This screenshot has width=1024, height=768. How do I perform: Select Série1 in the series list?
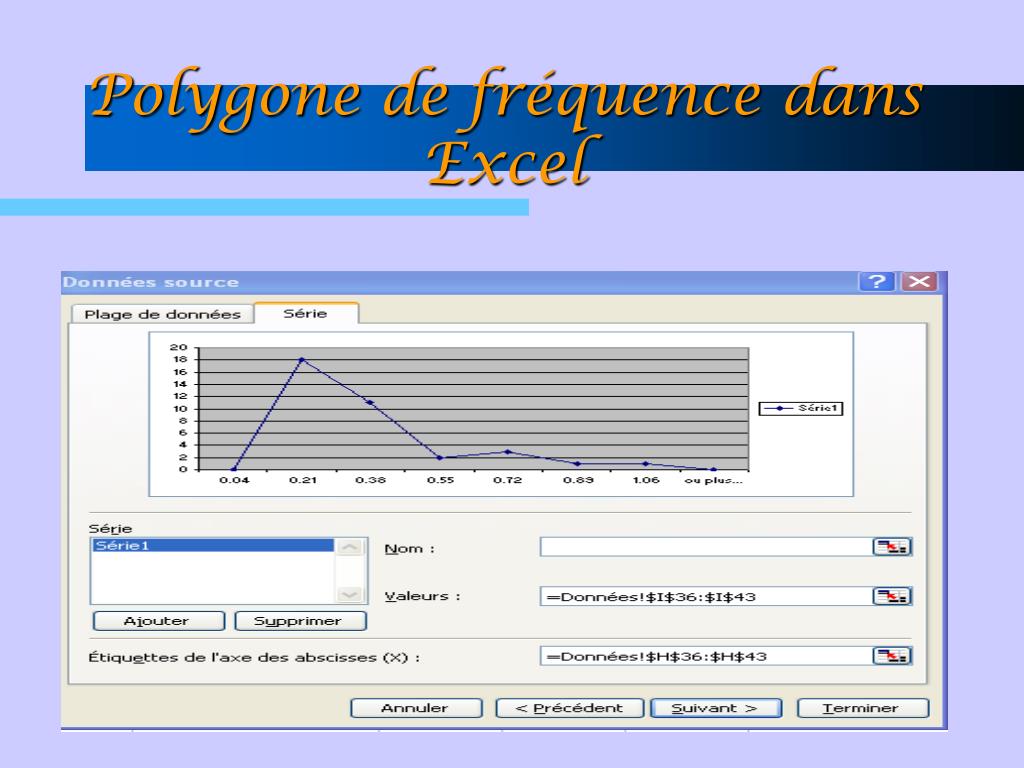pyautogui.click(x=213, y=545)
